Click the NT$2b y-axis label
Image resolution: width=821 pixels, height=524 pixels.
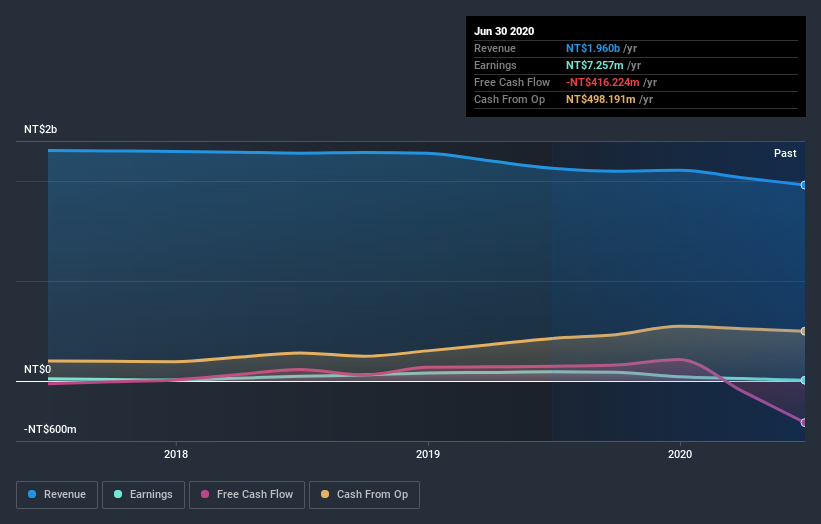40,129
